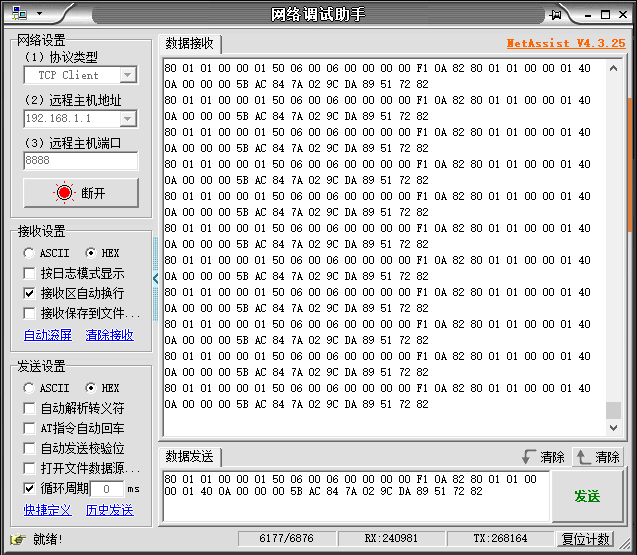The image size is (637, 555).
Task: Select HEX in send settings
Action: 102,388
